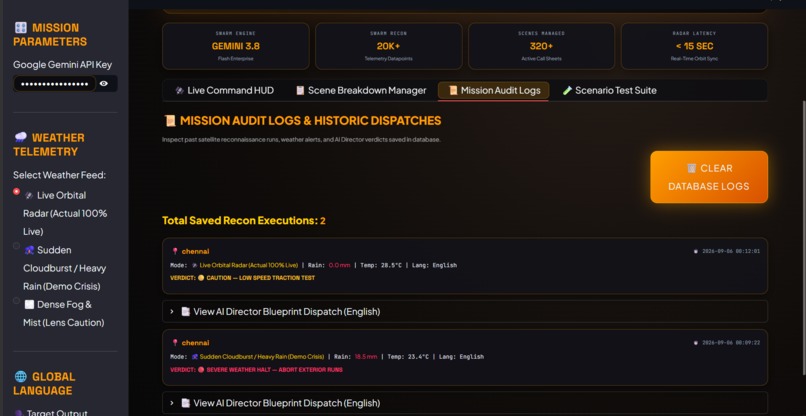Click the document icon in the last Blueprint Dispatch row

pos(186,403)
